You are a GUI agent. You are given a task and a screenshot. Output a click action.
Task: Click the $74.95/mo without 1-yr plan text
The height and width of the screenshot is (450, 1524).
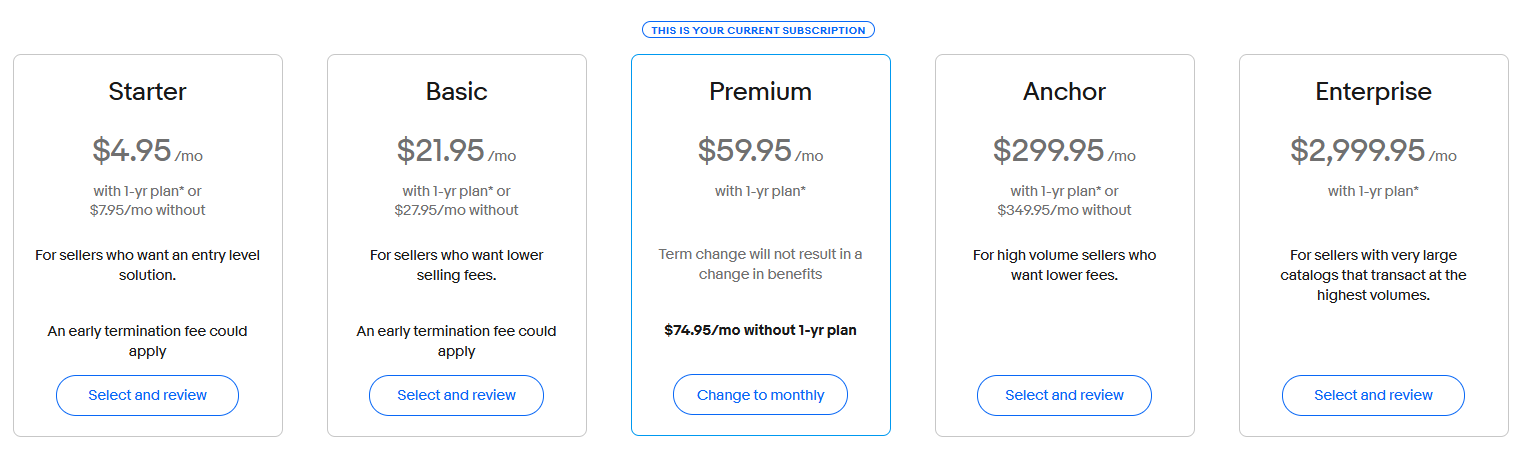[x=760, y=330]
